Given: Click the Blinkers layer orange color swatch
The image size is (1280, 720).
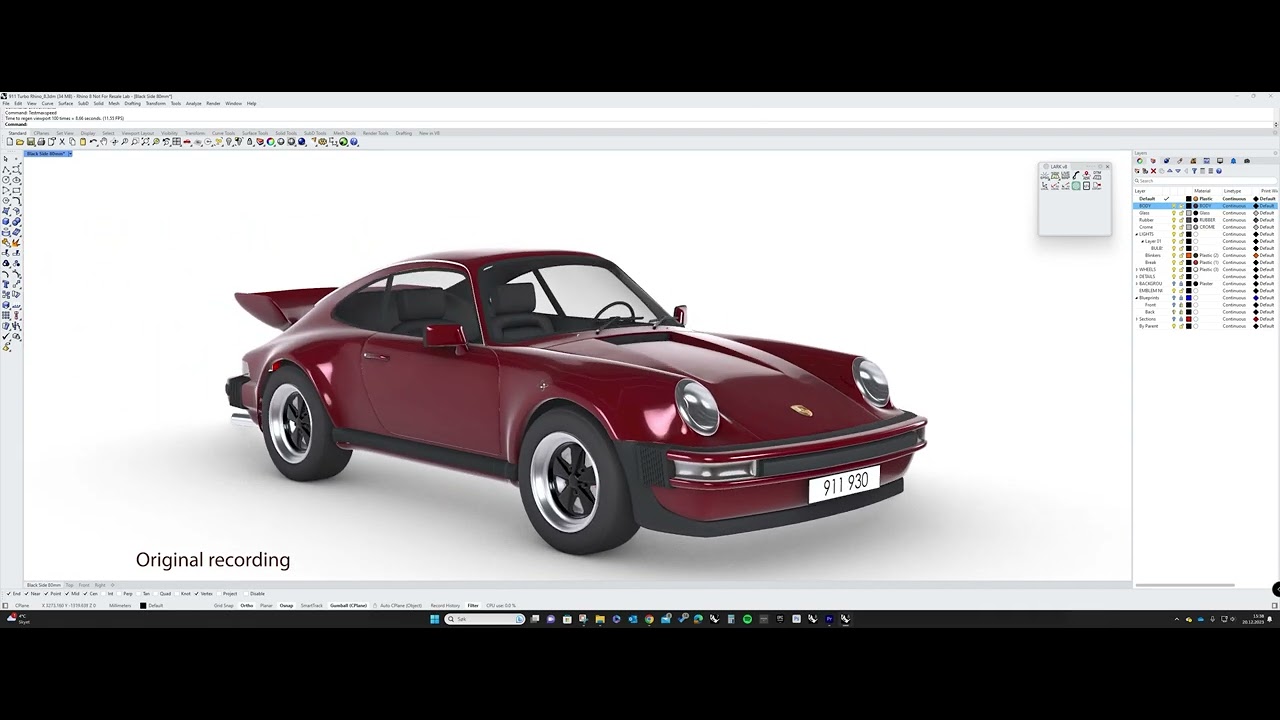Looking at the screenshot, I should click(x=1189, y=255).
